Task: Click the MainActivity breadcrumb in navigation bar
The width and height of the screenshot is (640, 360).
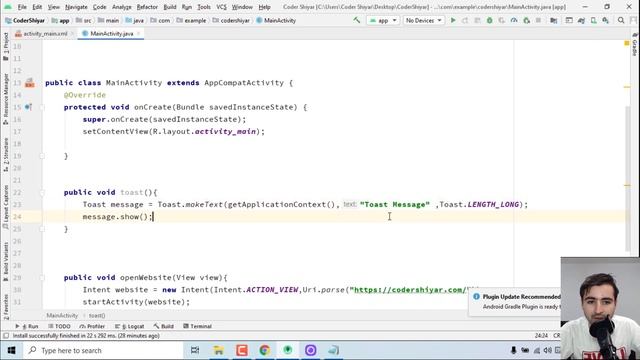Action: [276, 20]
